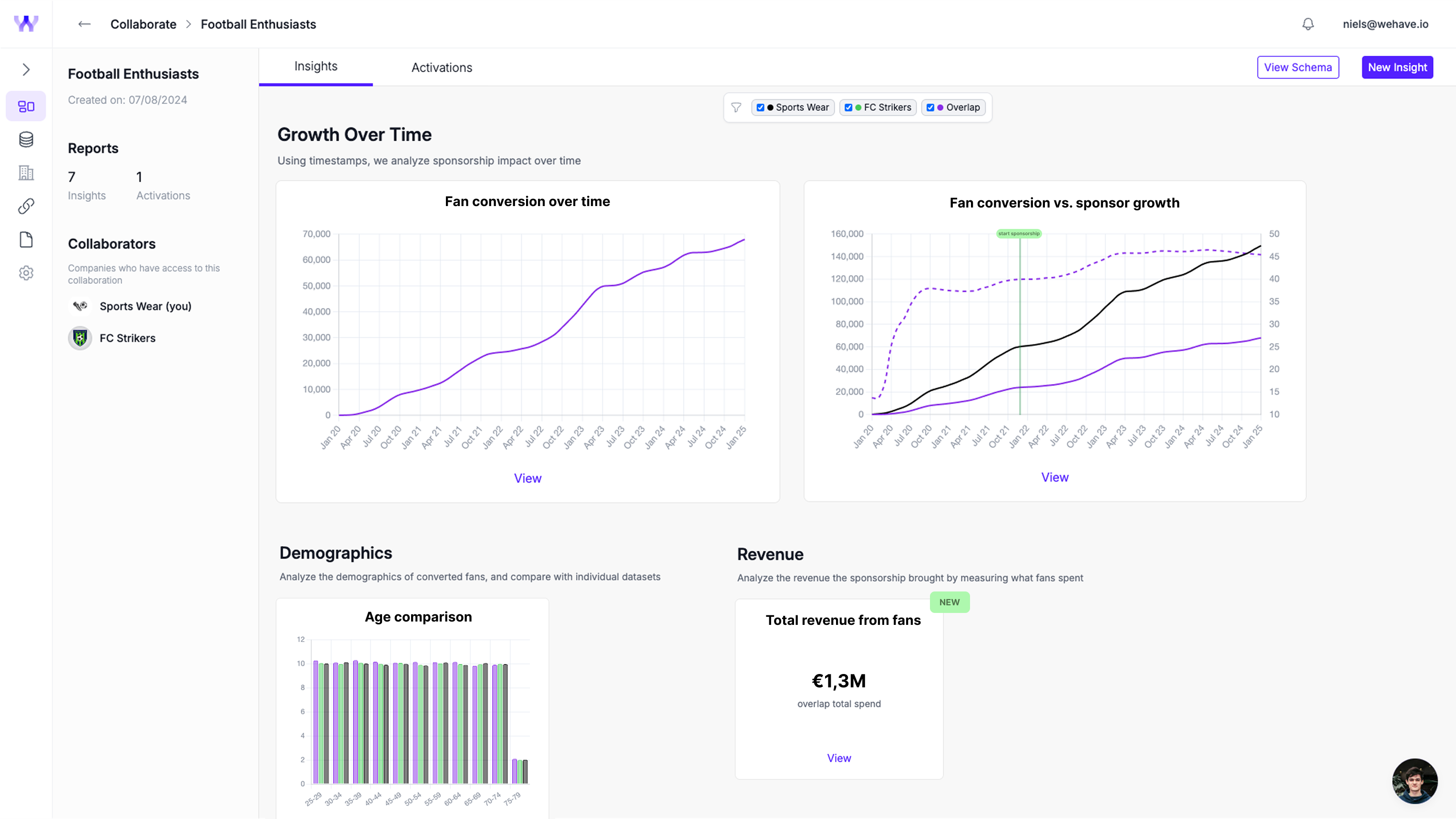Open settings via the gear icon
Viewport: 1456px width, 819px height.
coord(26,272)
